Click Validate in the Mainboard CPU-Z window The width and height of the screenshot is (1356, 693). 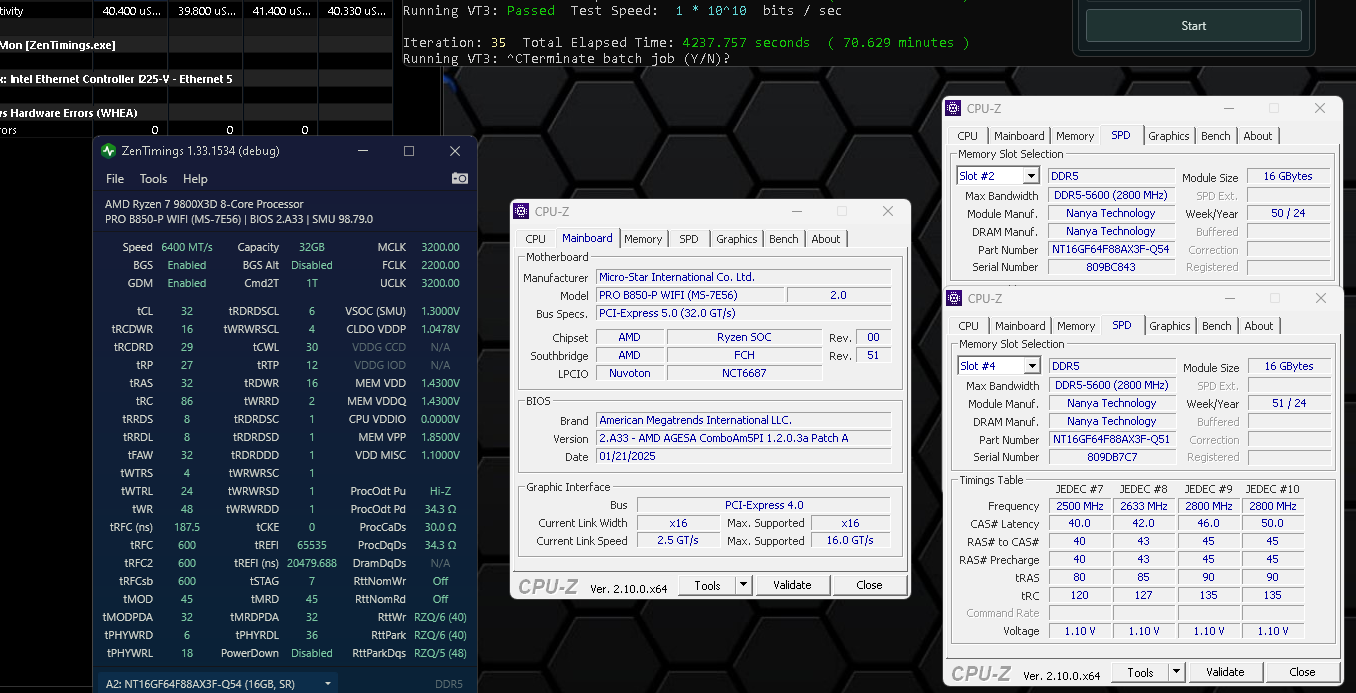(792, 585)
